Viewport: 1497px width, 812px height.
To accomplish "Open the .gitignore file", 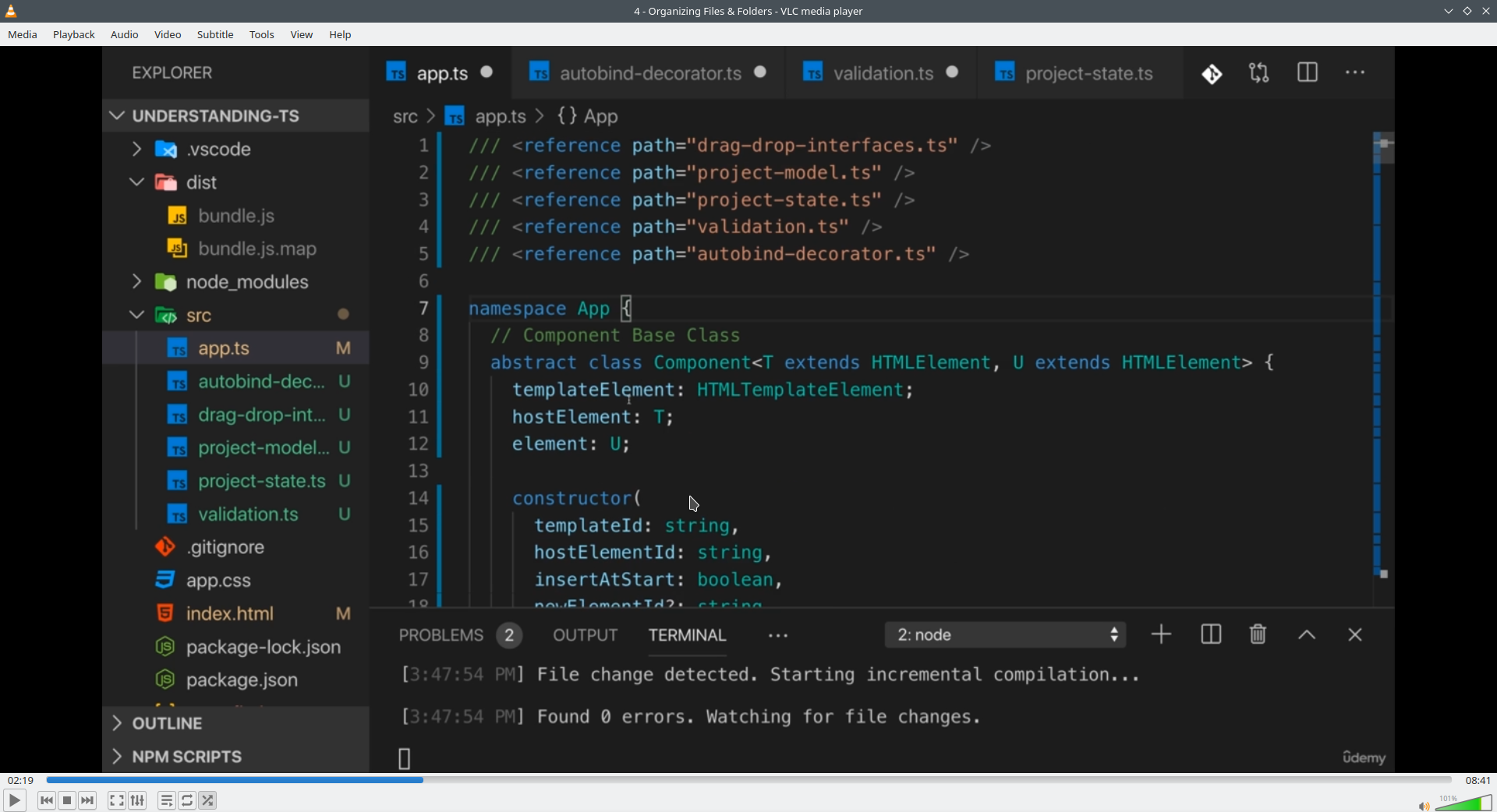I will [x=235, y=548].
